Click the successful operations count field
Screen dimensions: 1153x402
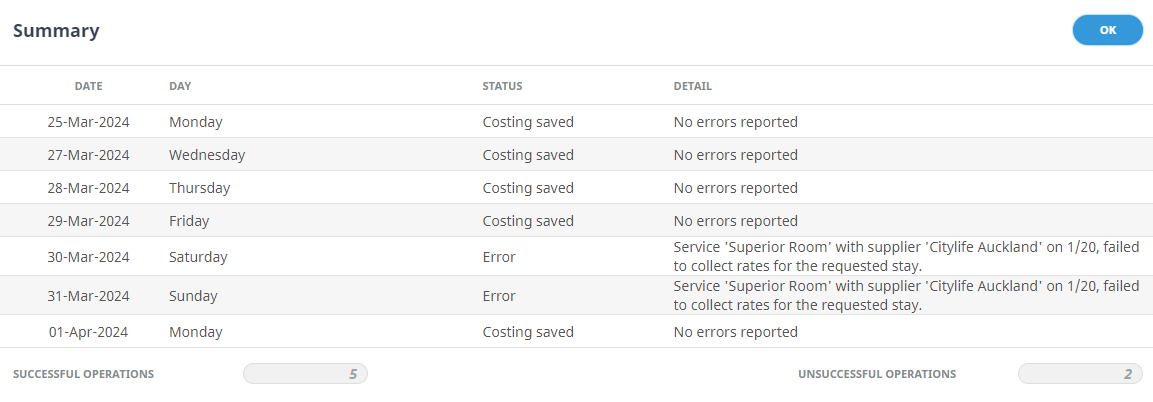305,374
